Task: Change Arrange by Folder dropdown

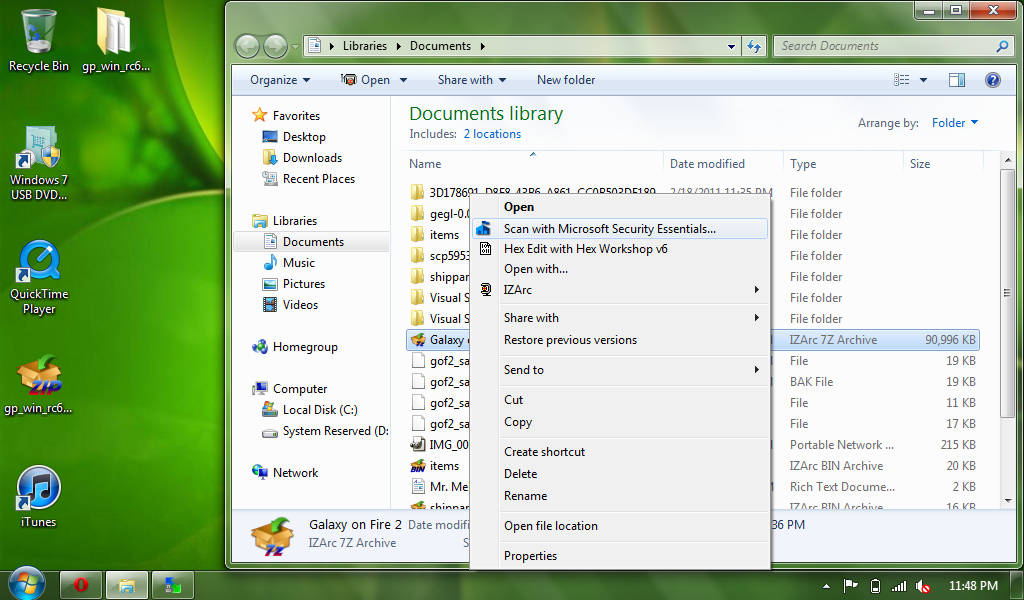Action: click(x=955, y=123)
